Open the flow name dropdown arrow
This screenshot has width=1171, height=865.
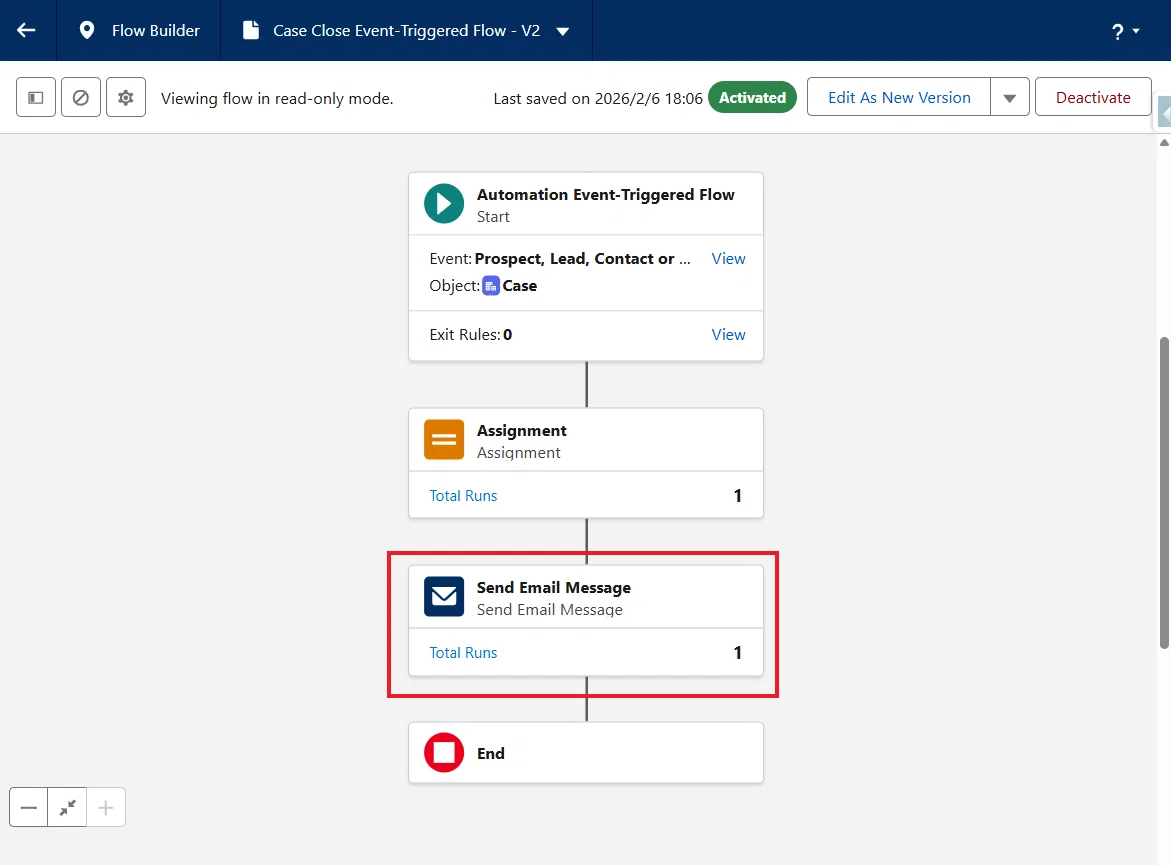(x=563, y=31)
